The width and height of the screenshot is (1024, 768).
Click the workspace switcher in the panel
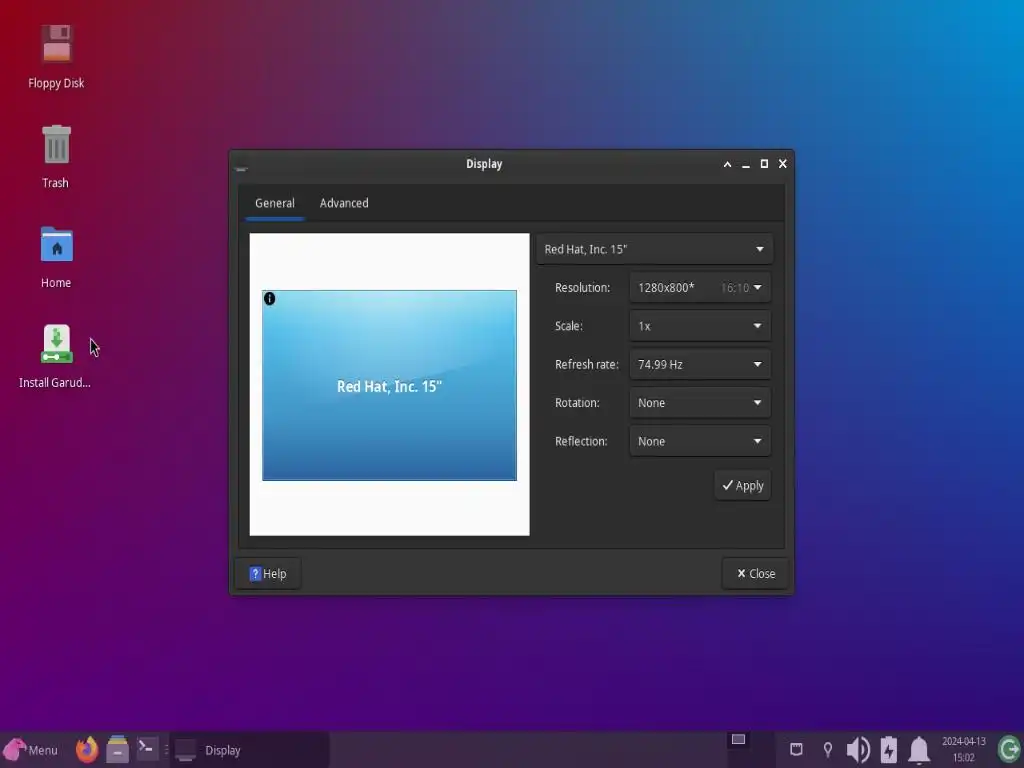739,739
